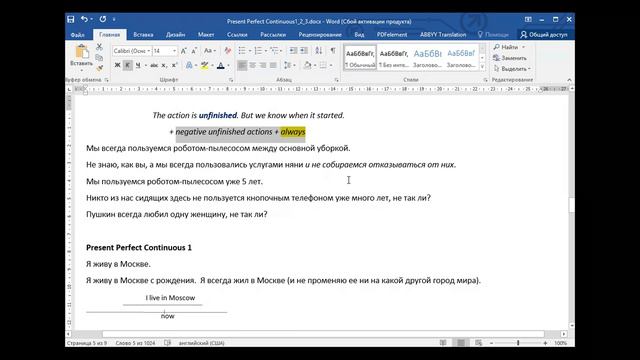The width and height of the screenshot is (640, 360).
Task: Open the font size 14 dropdown
Action: 174,51
